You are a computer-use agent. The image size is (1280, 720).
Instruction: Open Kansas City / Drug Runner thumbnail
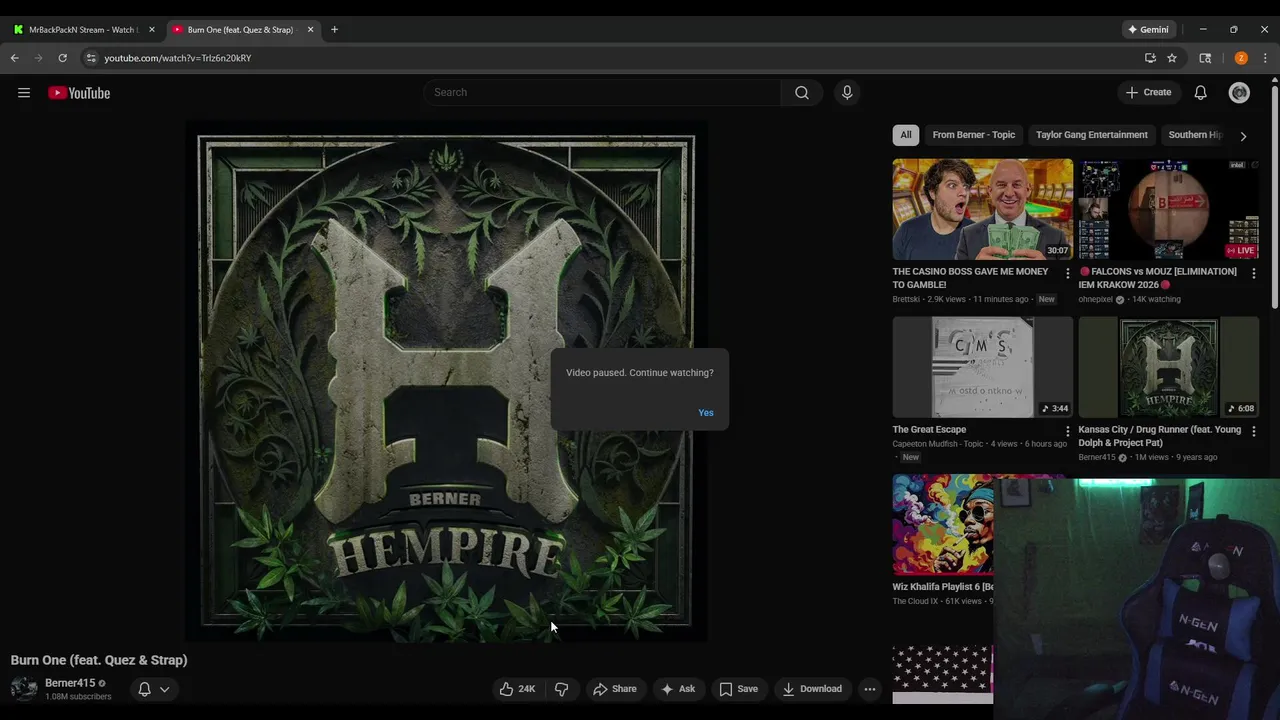point(1168,367)
